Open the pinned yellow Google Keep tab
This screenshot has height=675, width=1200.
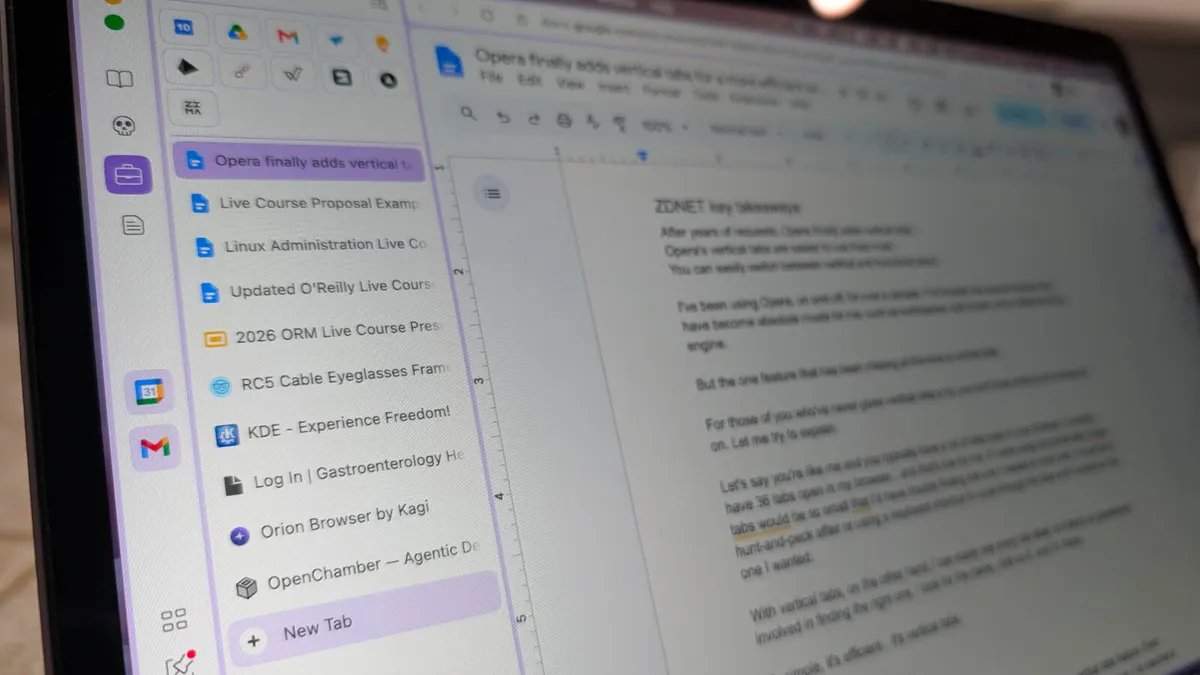click(381, 44)
